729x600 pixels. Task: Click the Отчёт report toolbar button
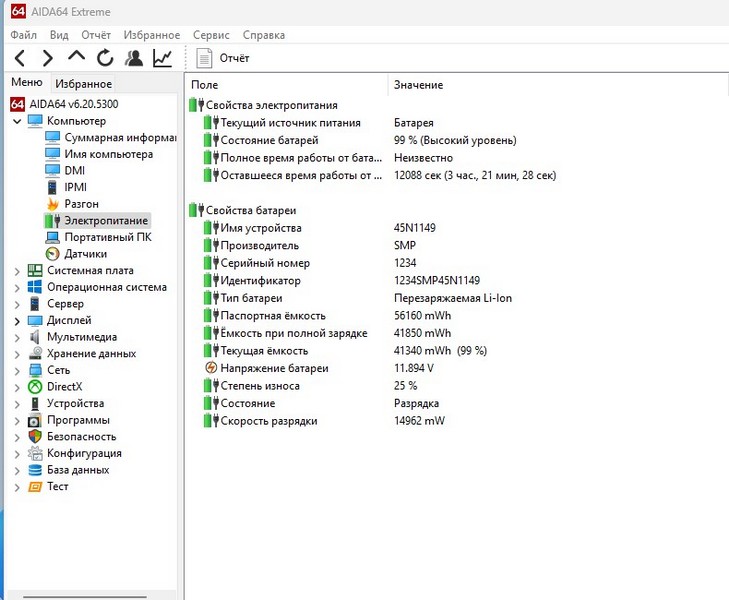pyautogui.click(x=223, y=58)
